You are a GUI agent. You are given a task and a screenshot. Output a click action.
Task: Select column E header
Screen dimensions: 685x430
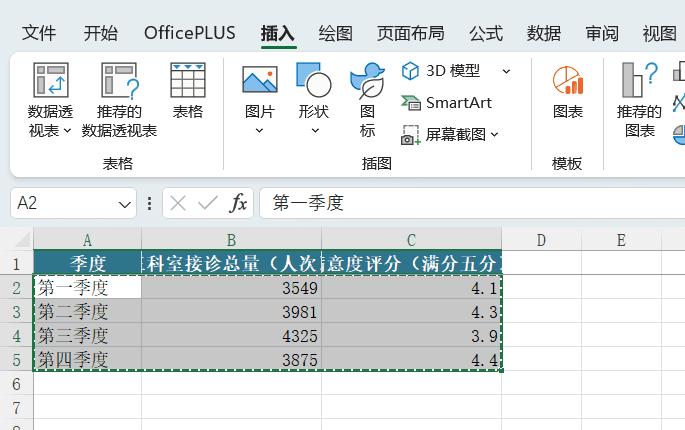click(x=621, y=240)
